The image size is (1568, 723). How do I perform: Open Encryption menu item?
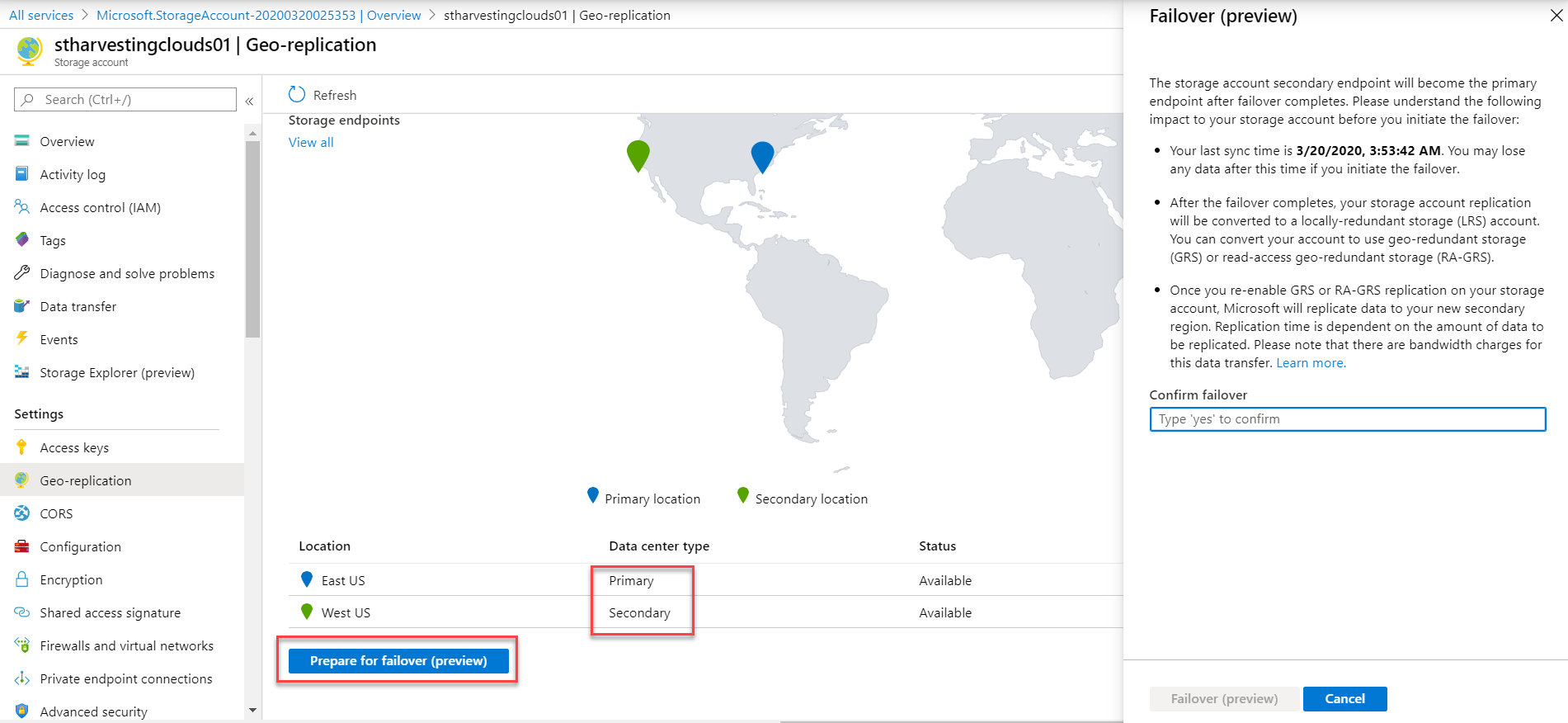[122, 579]
